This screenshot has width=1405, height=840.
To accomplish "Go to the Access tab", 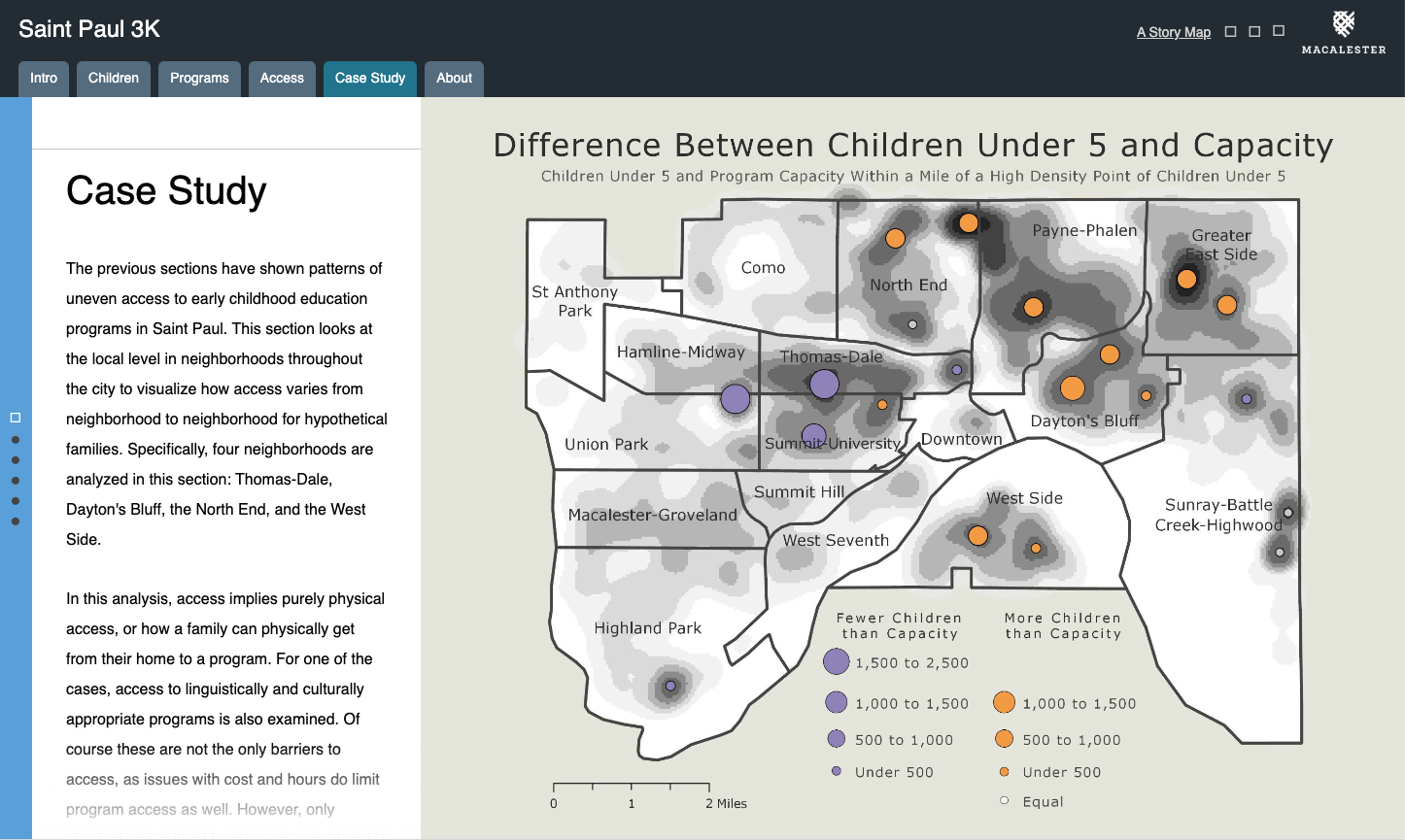I will pyautogui.click(x=282, y=79).
